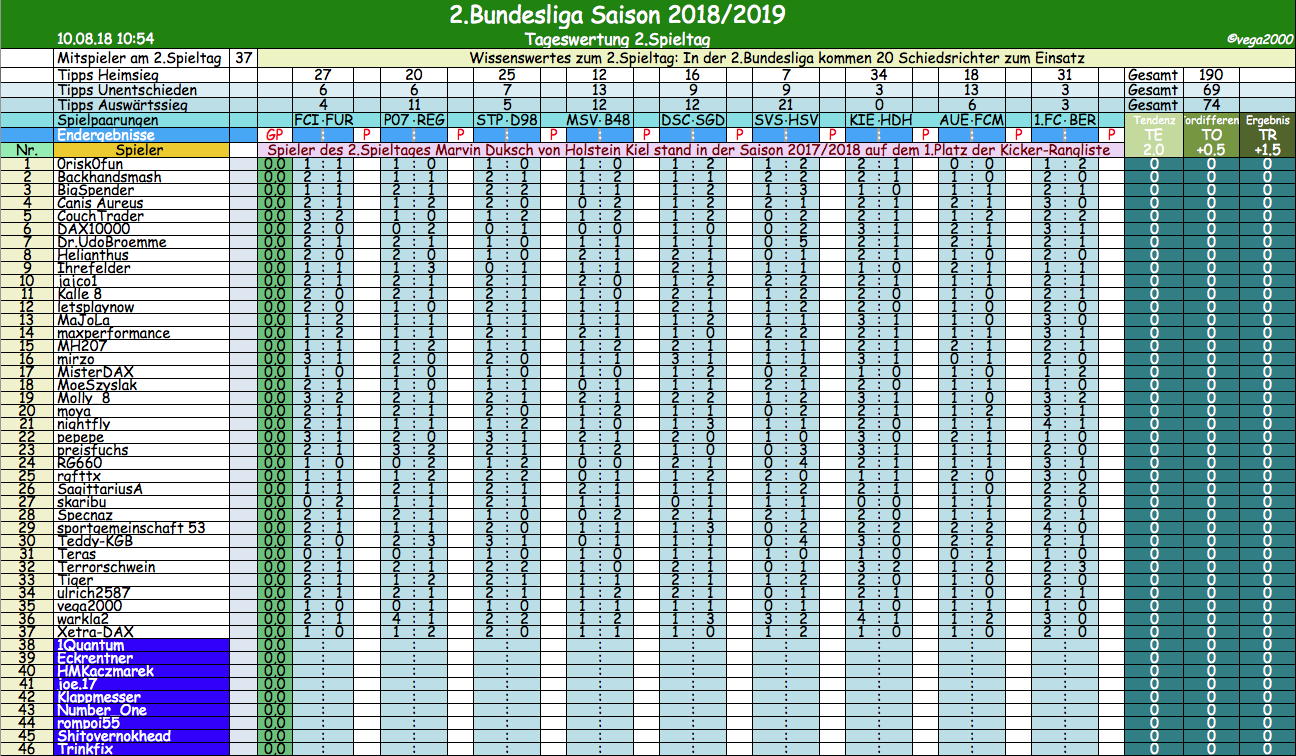Select blue player cell 'Shitovernokhead'
Viewport: 1296px width, 756px height.
(141, 736)
